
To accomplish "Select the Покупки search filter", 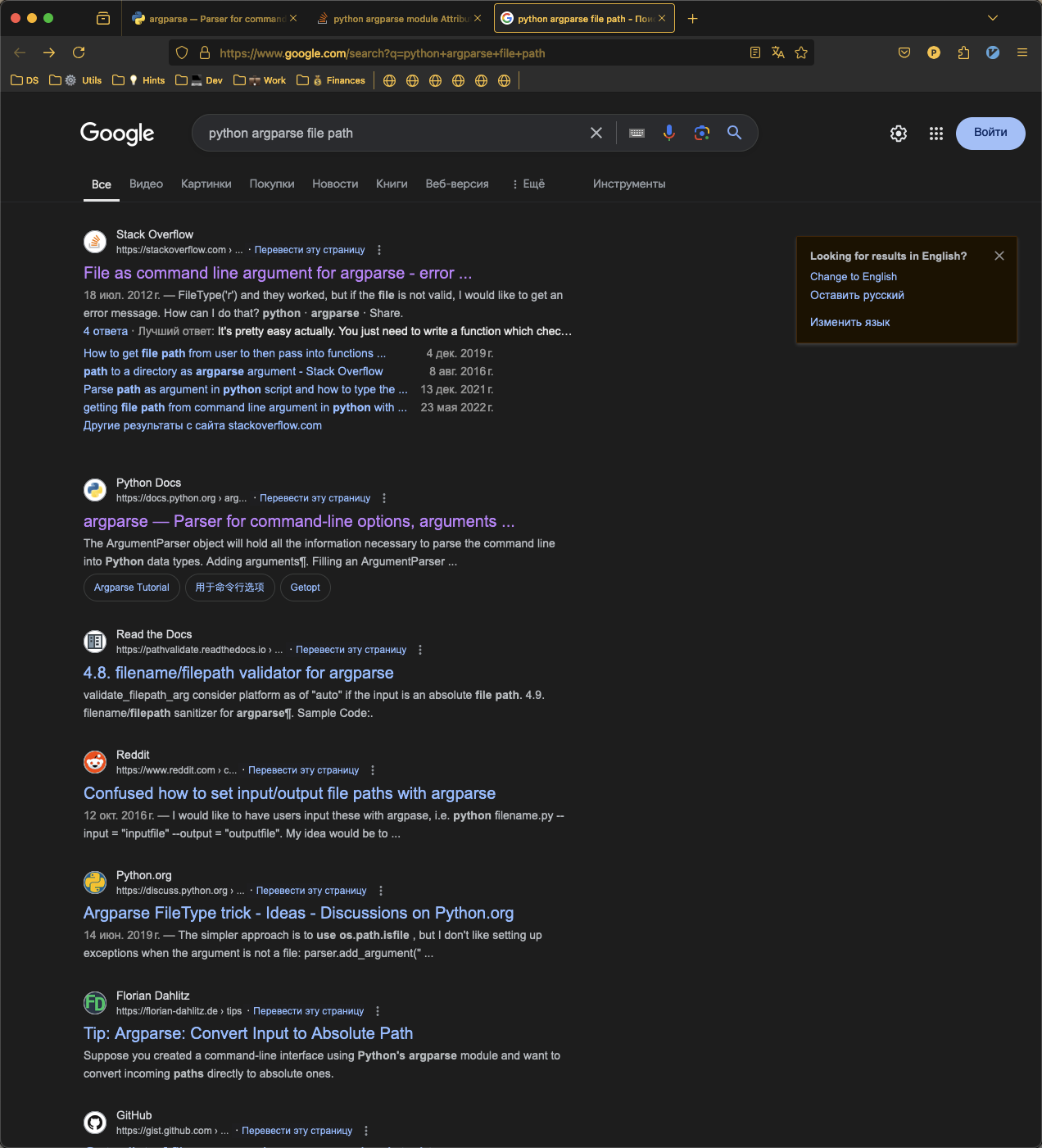I will [x=272, y=184].
